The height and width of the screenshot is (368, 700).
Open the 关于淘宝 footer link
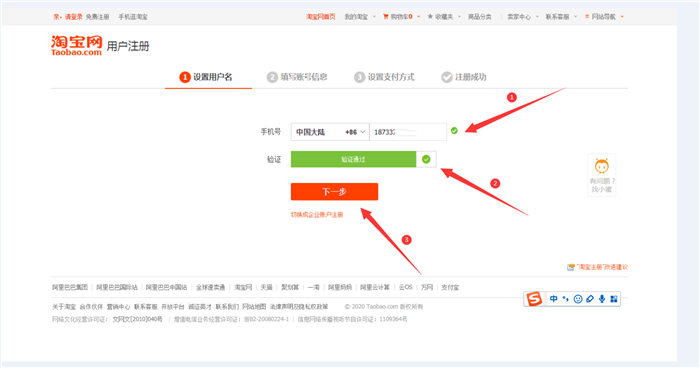pos(64,307)
